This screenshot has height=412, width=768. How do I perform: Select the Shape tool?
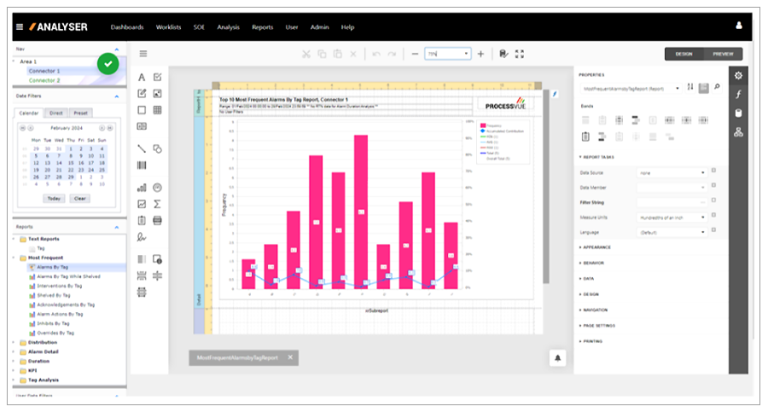tap(157, 148)
